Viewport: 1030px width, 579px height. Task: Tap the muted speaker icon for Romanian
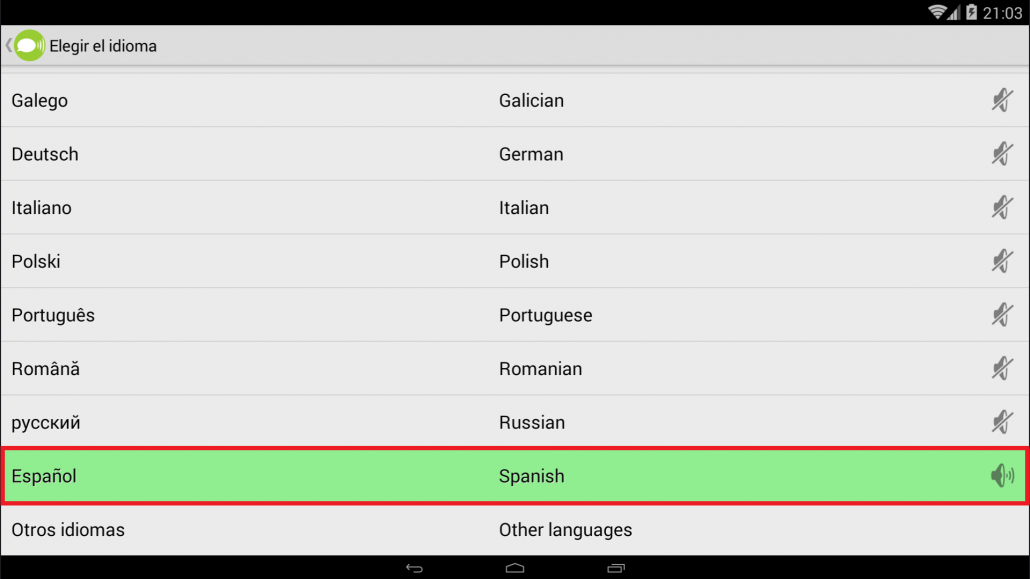(x=1002, y=369)
